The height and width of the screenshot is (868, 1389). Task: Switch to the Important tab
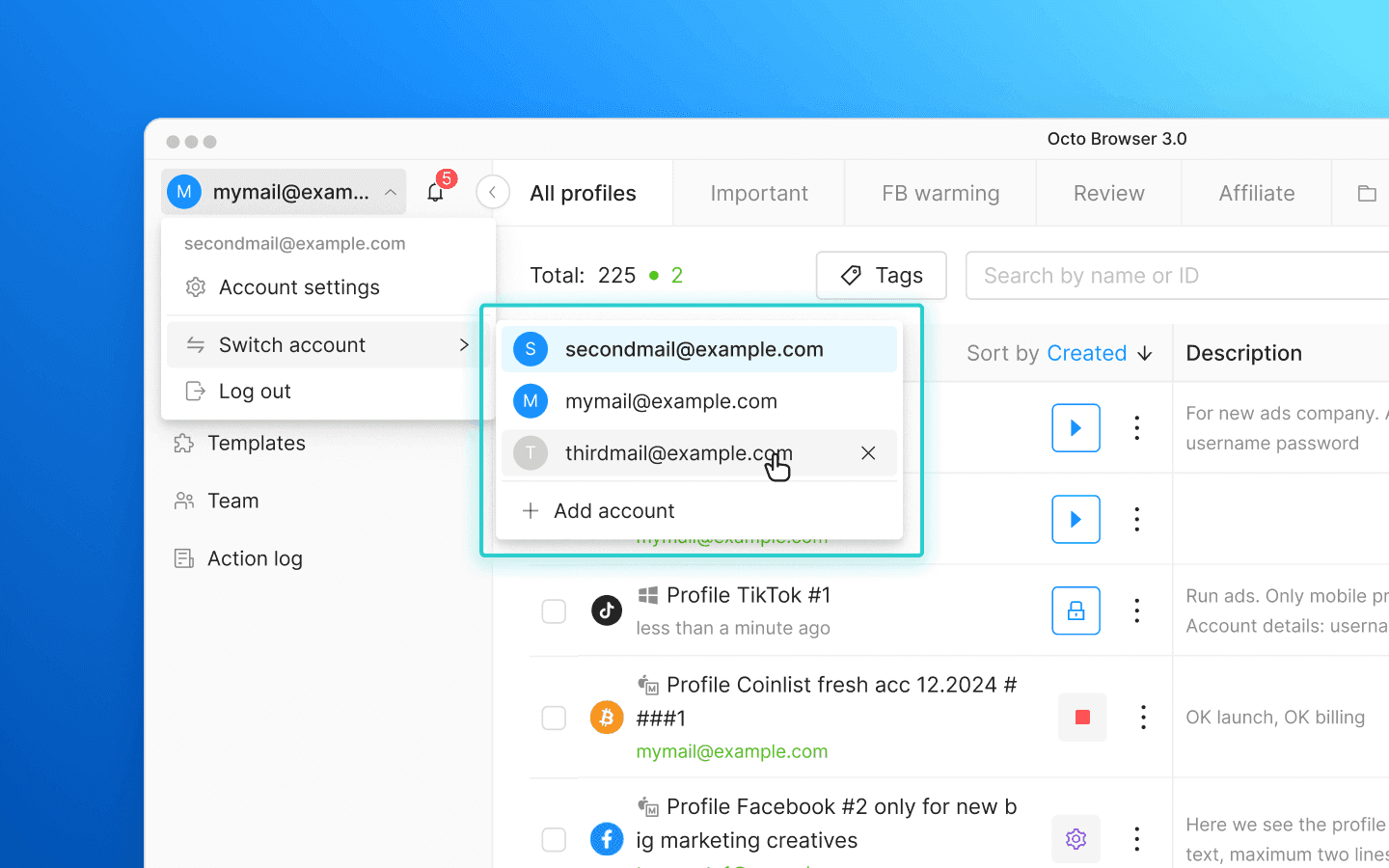759,193
